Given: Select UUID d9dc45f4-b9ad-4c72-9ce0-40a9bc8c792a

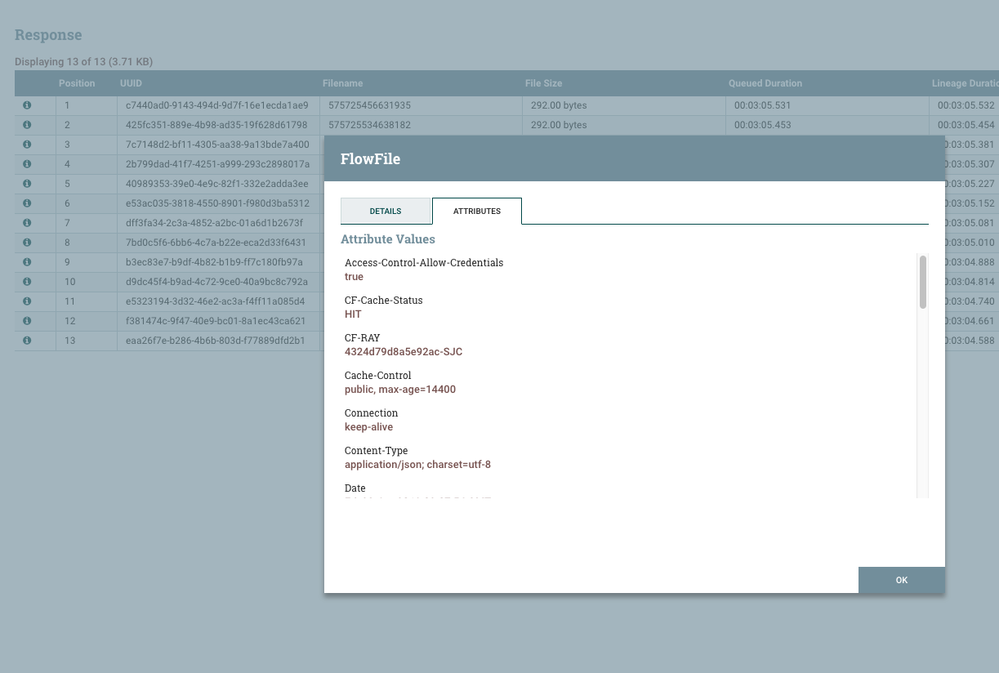Looking at the screenshot, I should click(217, 282).
